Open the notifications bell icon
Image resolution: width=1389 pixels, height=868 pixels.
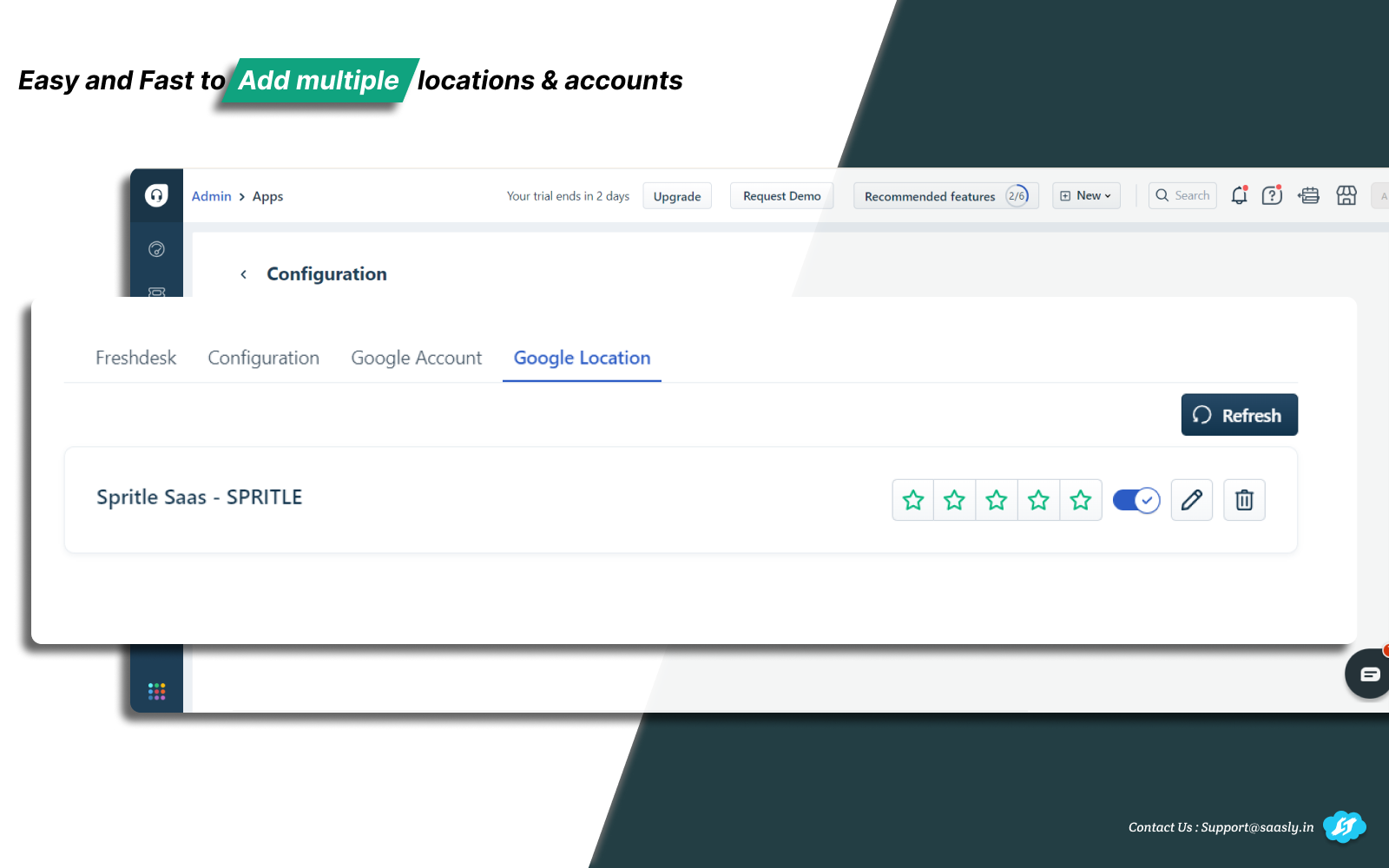point(1239,195)
